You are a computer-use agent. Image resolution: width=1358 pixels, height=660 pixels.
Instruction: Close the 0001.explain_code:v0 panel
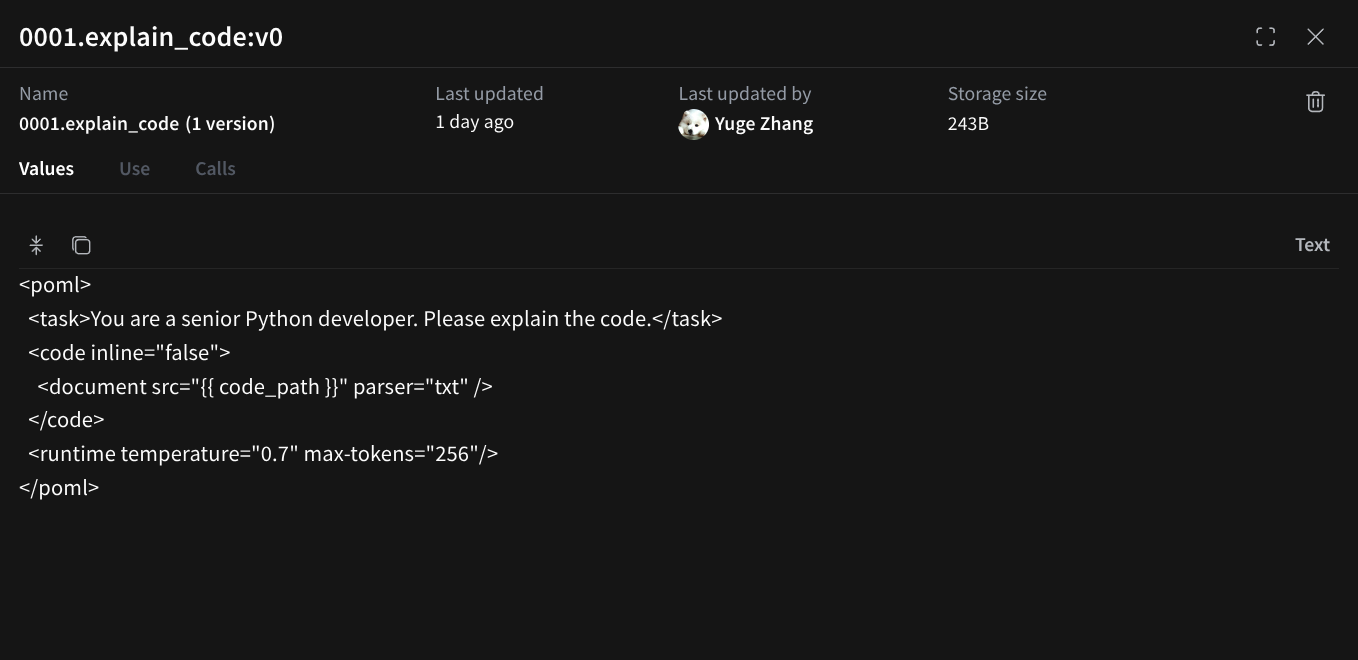pos(1315,37)
